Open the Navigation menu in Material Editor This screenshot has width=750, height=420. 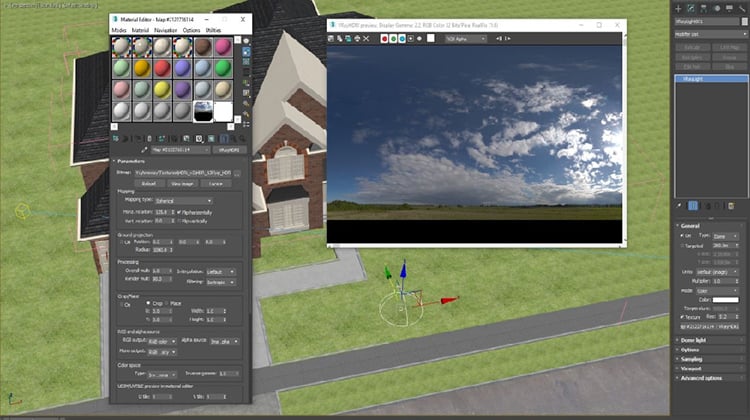165,30
